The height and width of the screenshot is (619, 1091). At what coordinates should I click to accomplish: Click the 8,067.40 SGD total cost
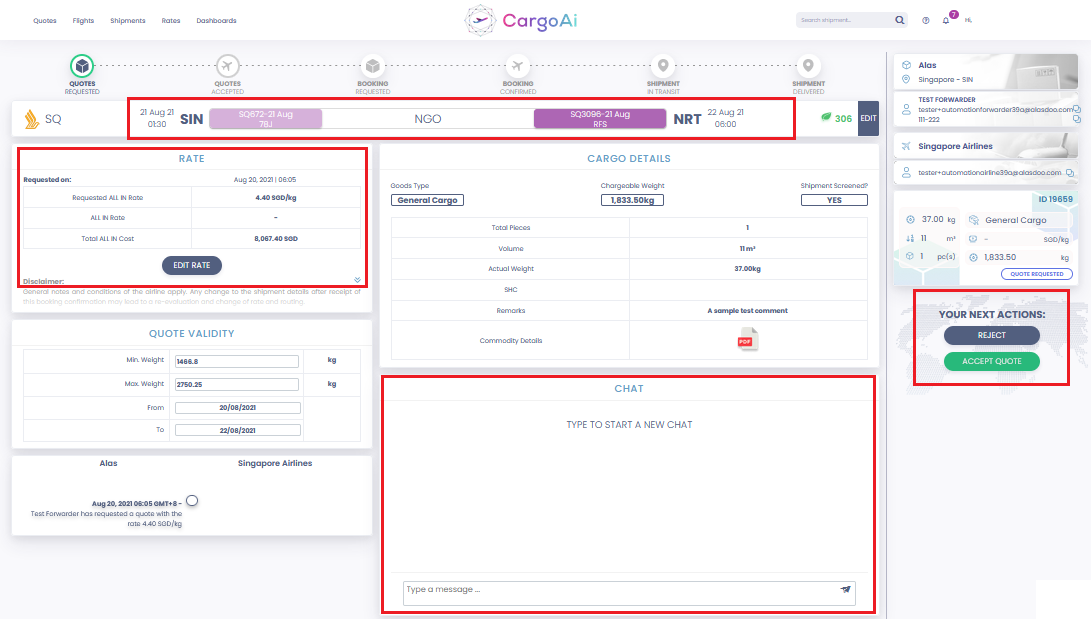[x=276, y=239]
